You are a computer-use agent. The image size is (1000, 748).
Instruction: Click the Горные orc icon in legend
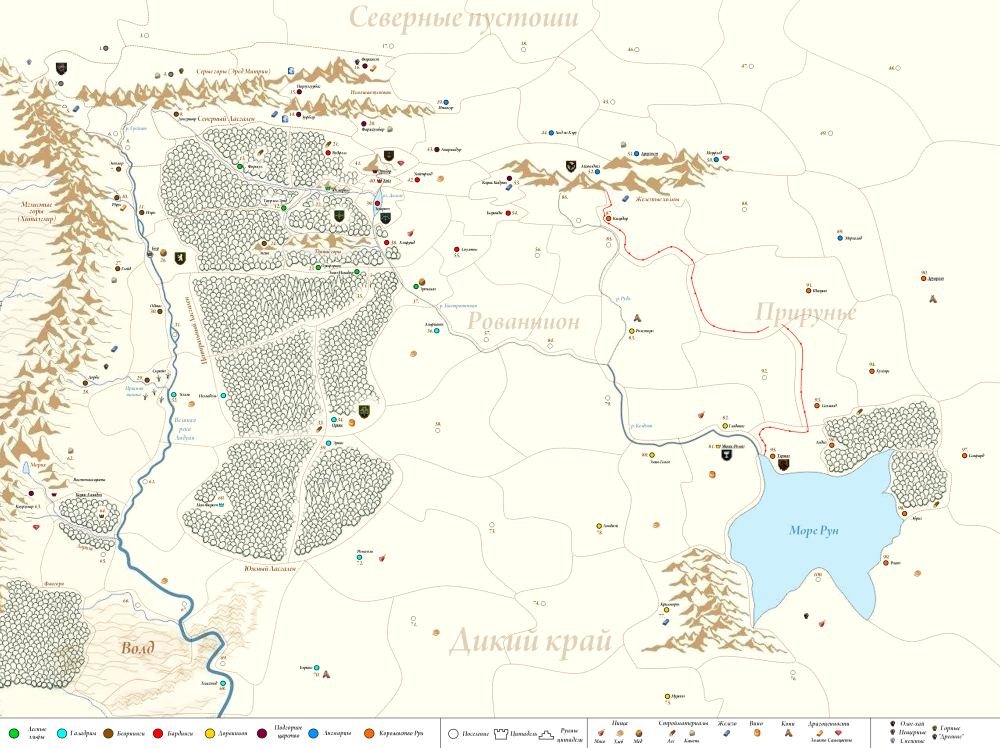(935, 728)
